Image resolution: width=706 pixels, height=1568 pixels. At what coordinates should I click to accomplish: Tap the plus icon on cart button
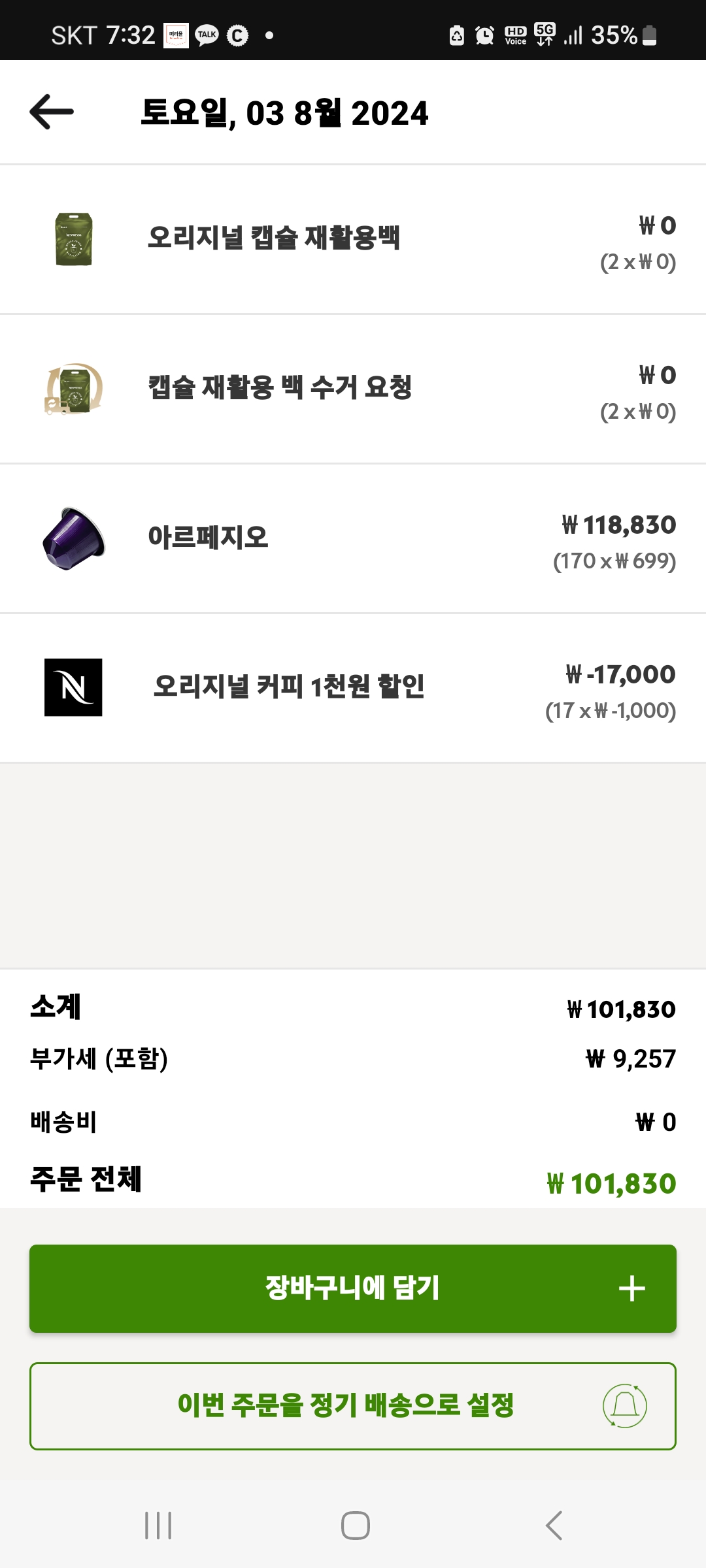coord(631,1288)
